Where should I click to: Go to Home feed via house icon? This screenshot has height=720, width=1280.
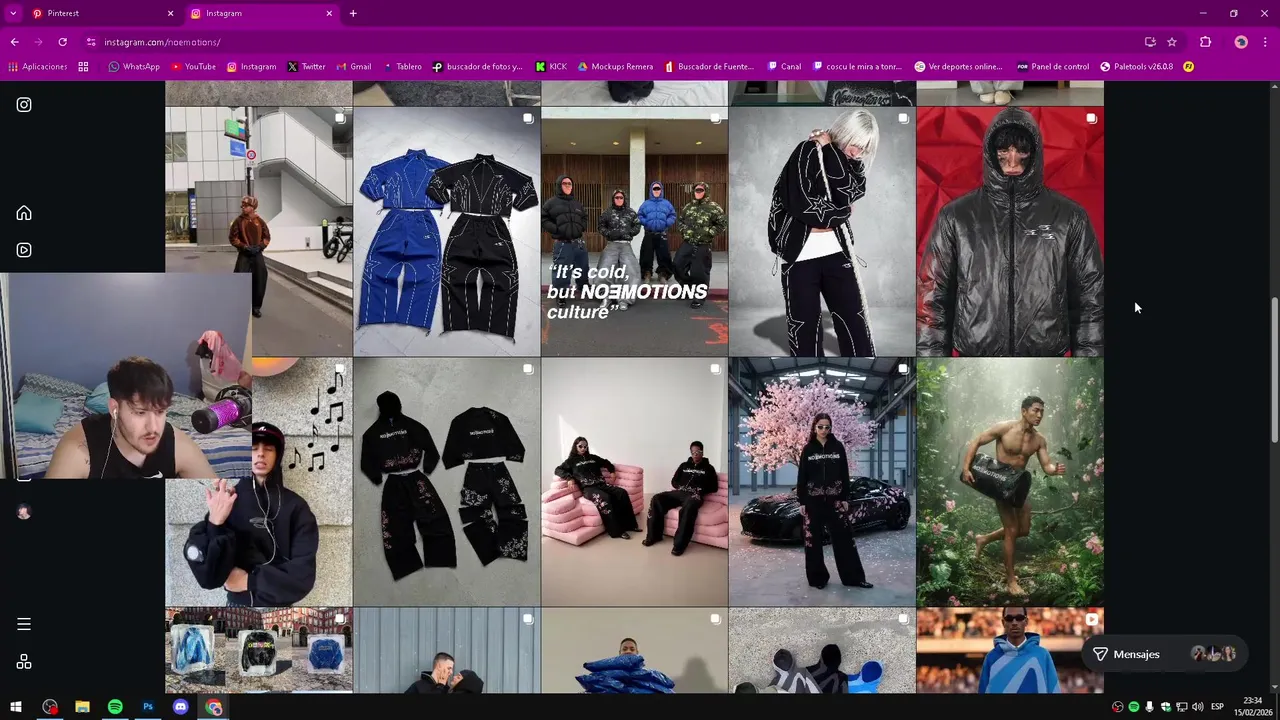24,213
